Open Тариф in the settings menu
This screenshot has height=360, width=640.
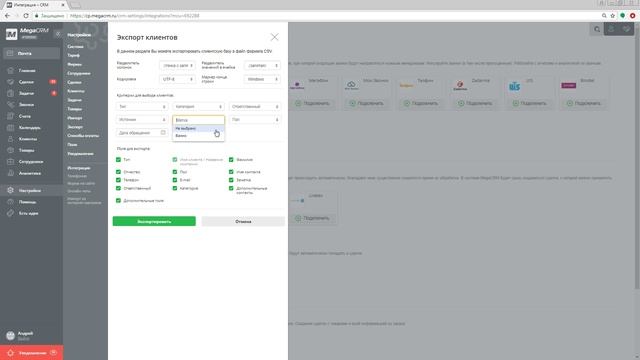(x=73, y=55)
